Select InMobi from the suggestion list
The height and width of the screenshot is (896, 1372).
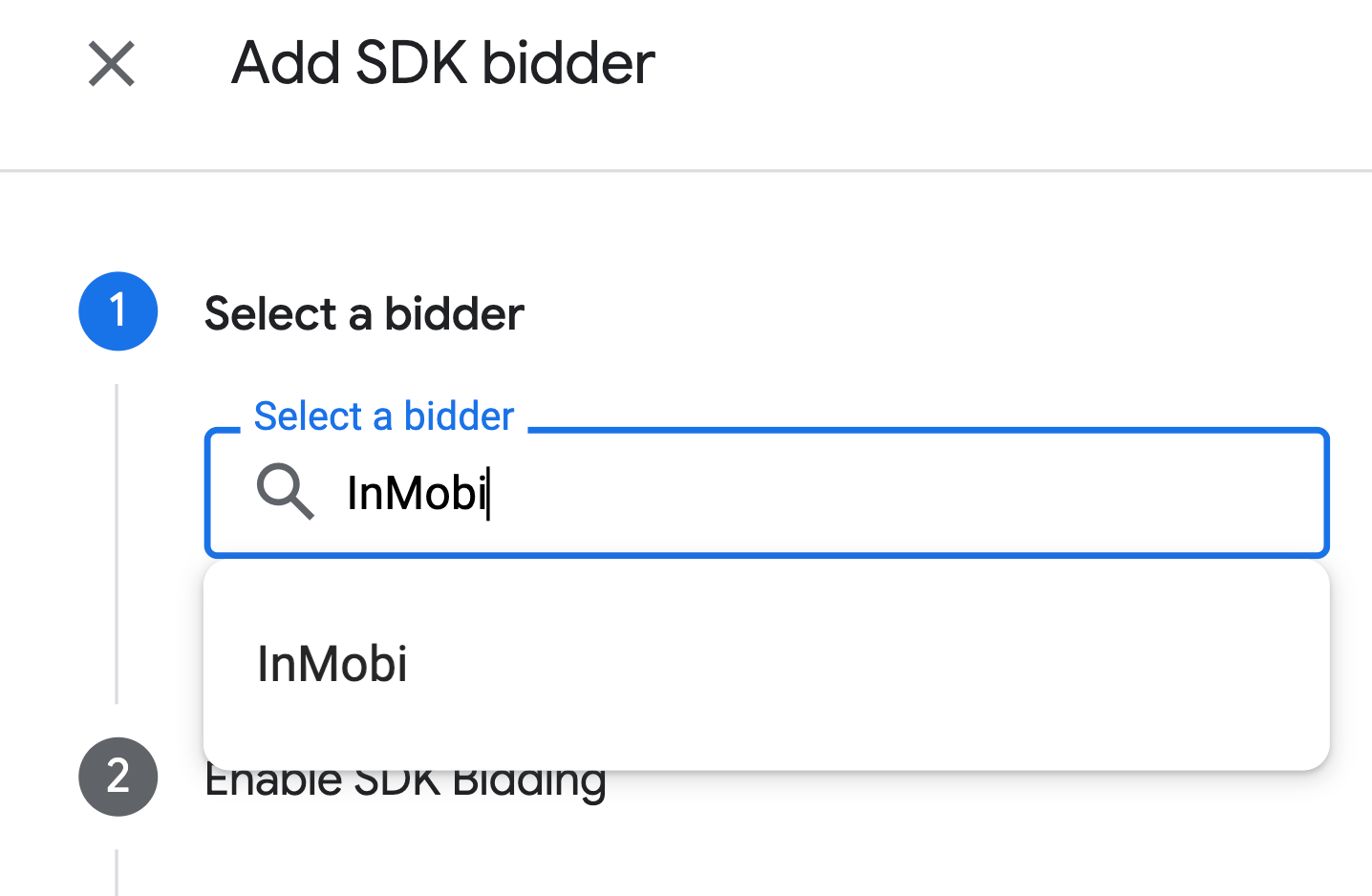coord(332,664)
